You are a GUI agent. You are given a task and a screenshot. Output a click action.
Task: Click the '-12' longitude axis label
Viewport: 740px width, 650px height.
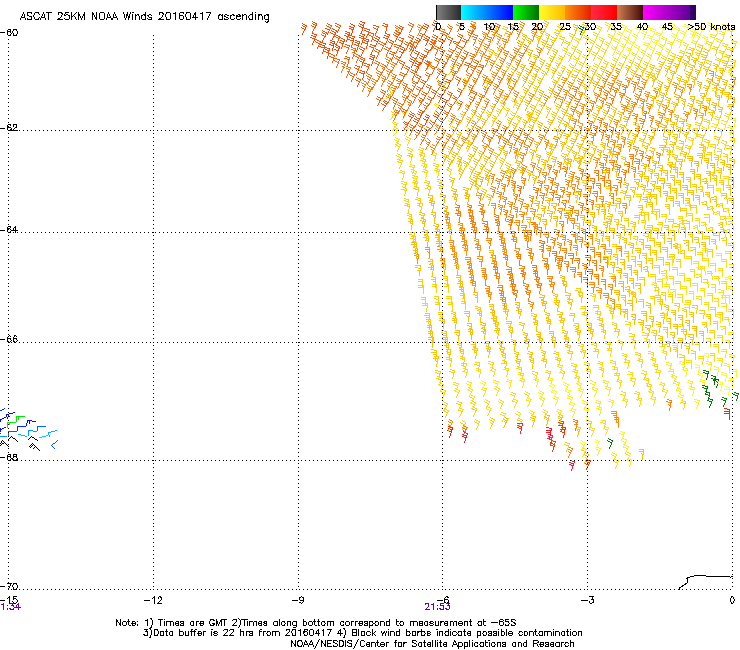(153, 600)
